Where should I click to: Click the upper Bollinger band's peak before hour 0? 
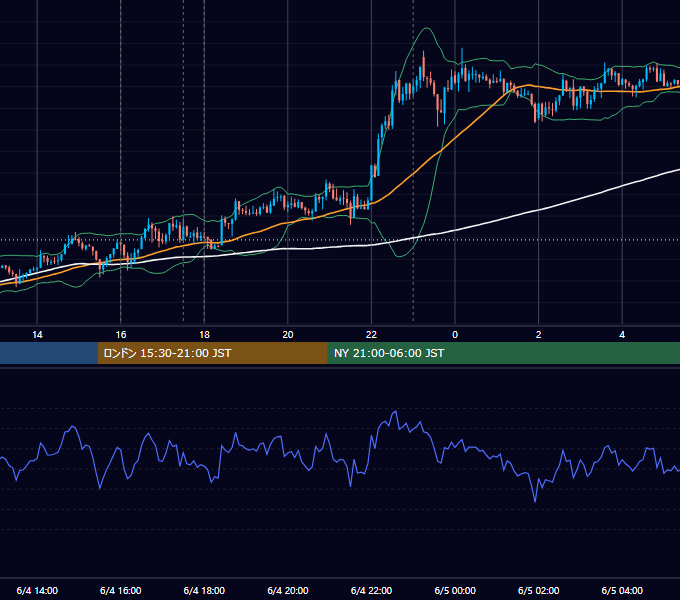click(x=427, y=28)
